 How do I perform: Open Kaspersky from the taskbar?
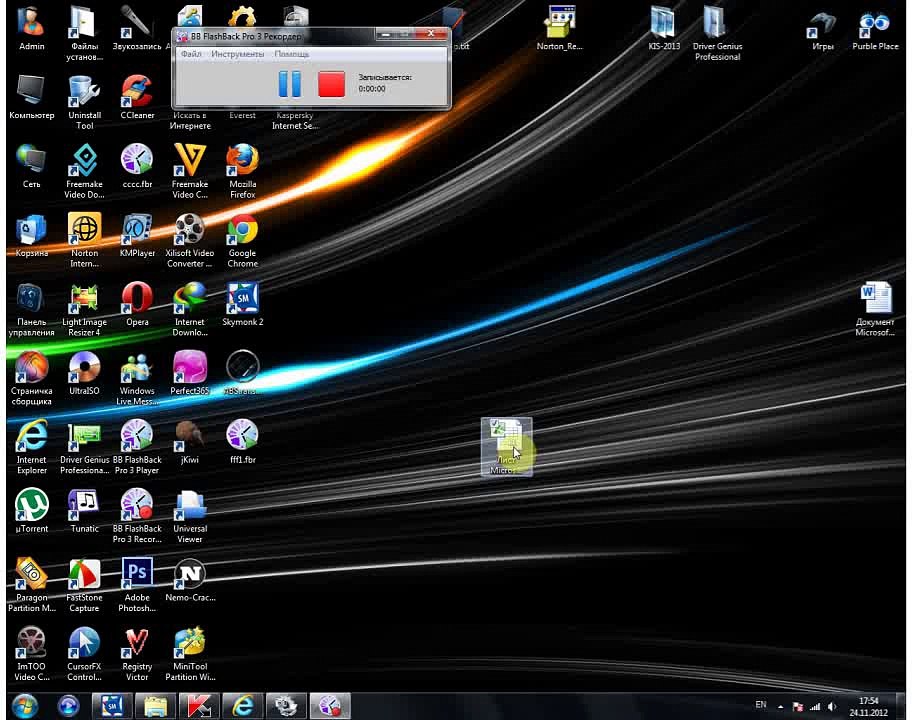(x=199, y=706)
